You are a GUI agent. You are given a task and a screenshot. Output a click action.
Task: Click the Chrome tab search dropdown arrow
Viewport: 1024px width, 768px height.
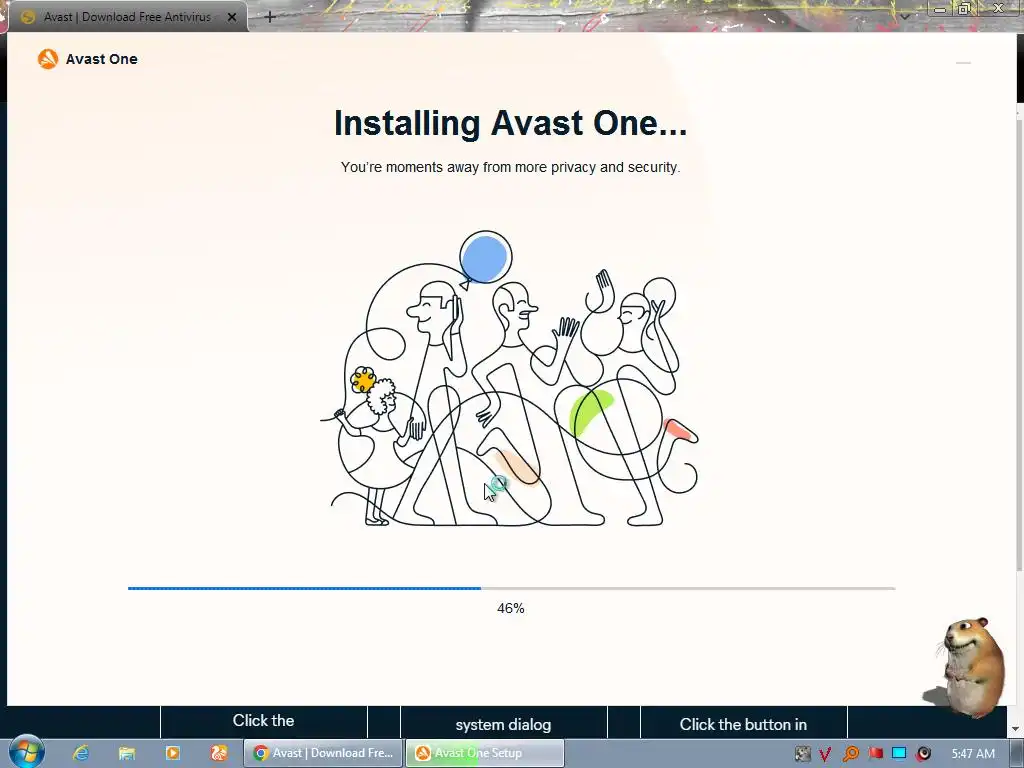pos(905,17)
